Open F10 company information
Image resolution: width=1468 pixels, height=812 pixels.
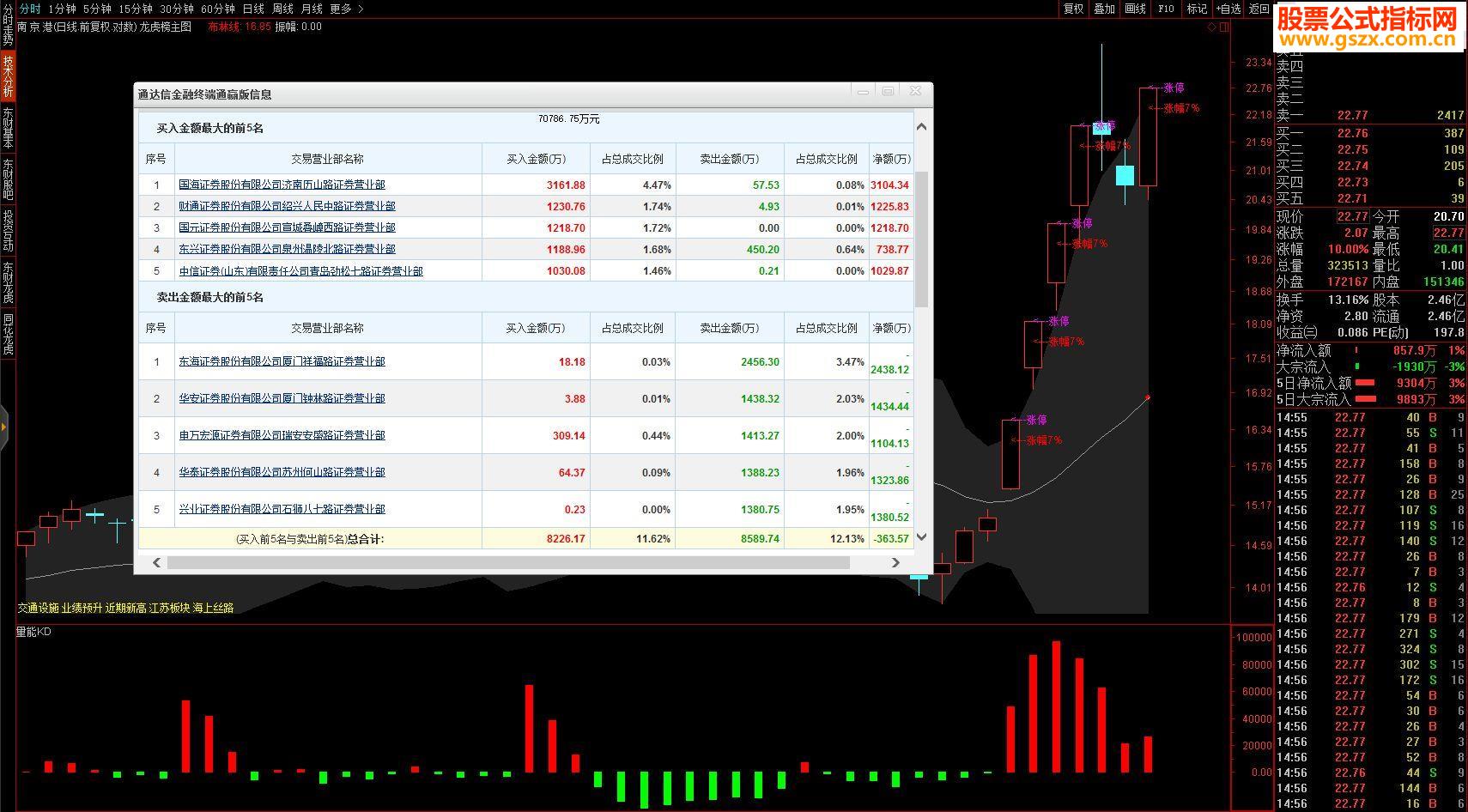click(x=1166, y=9)
